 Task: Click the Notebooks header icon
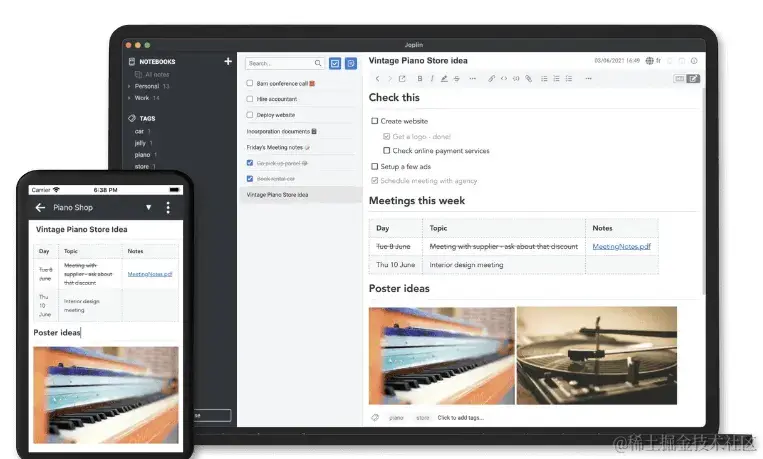131,61
